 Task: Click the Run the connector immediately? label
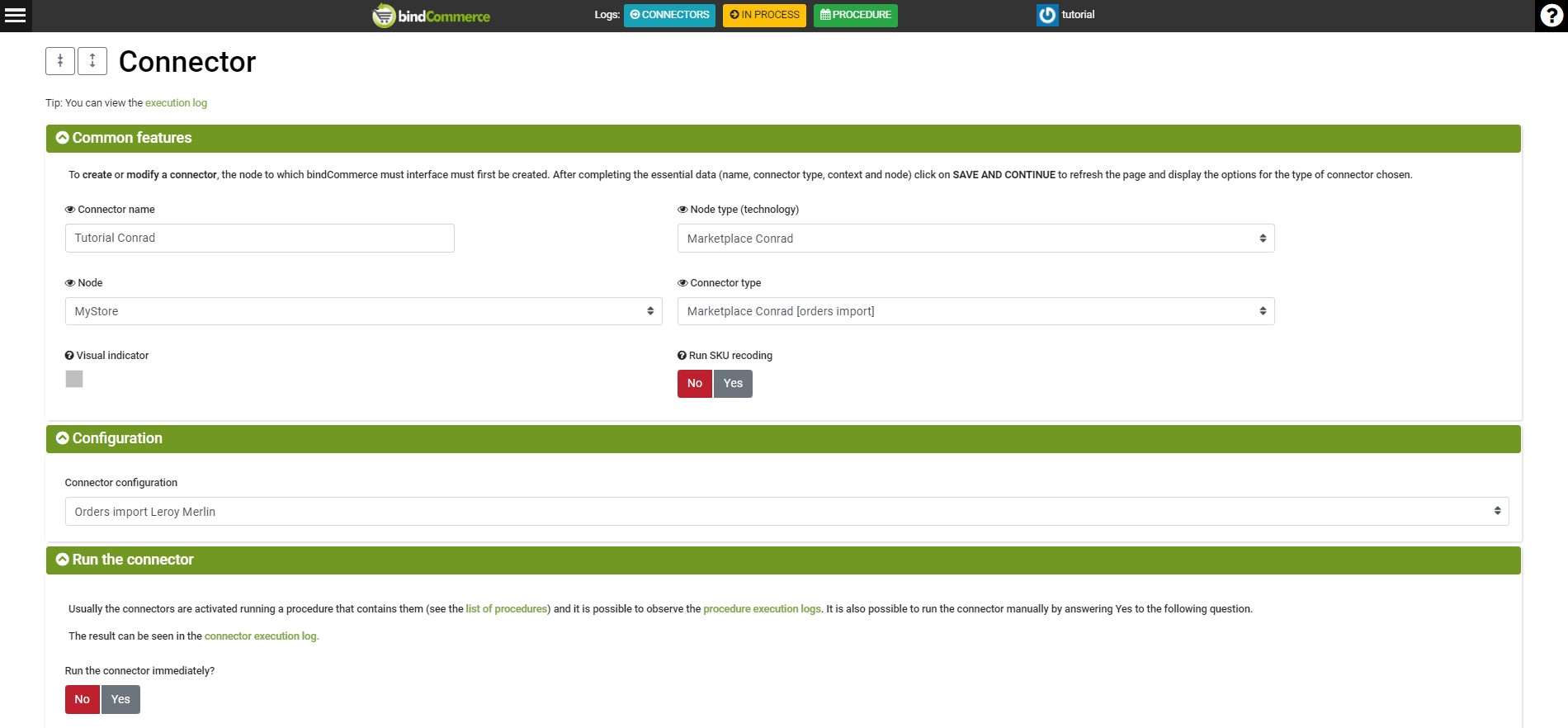(x=139, y=671)
